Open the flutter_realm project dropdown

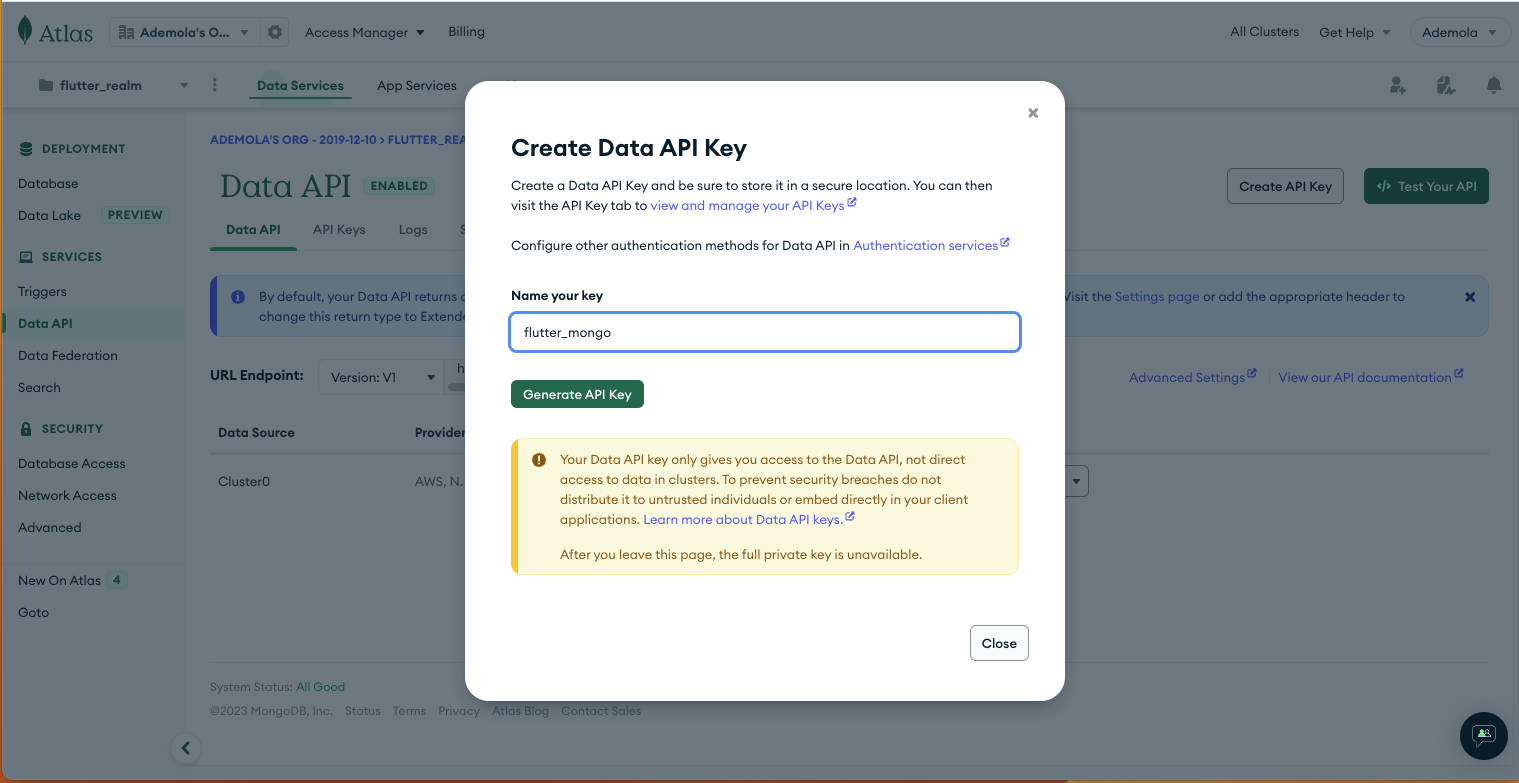pyautogui.click(x=113, y=85)
